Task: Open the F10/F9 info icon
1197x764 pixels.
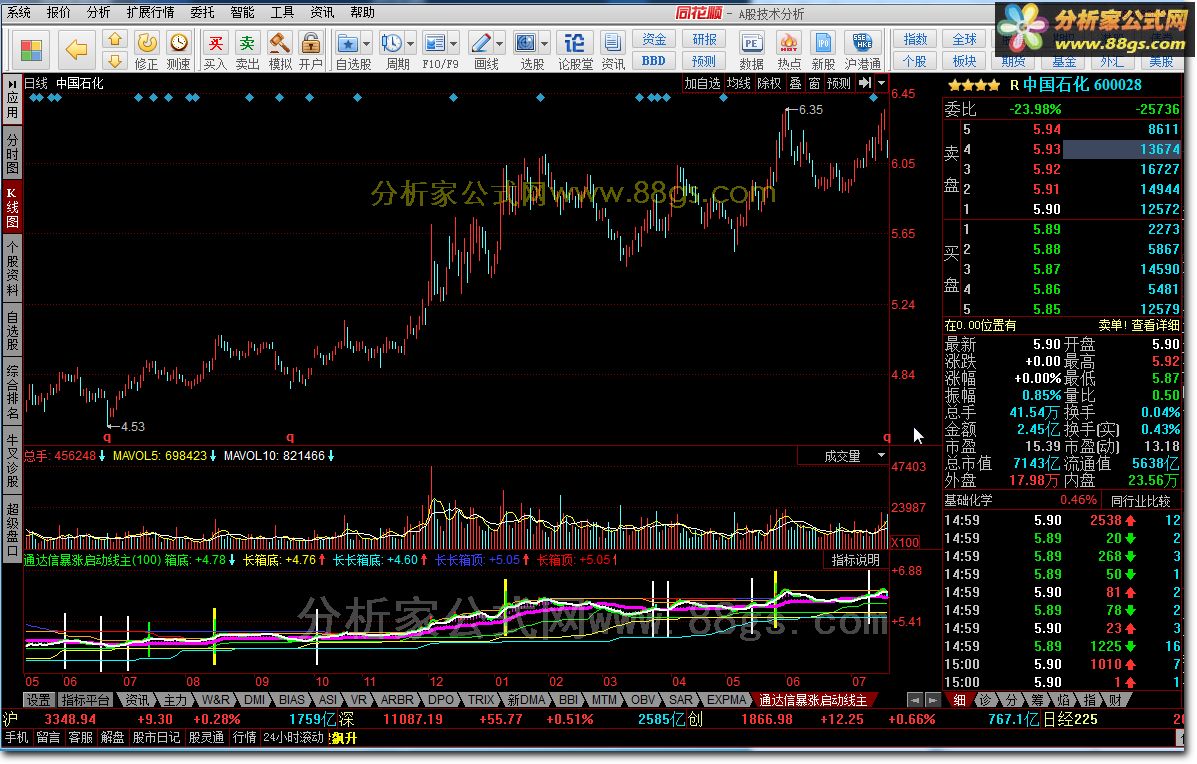Action: [435, 43]
